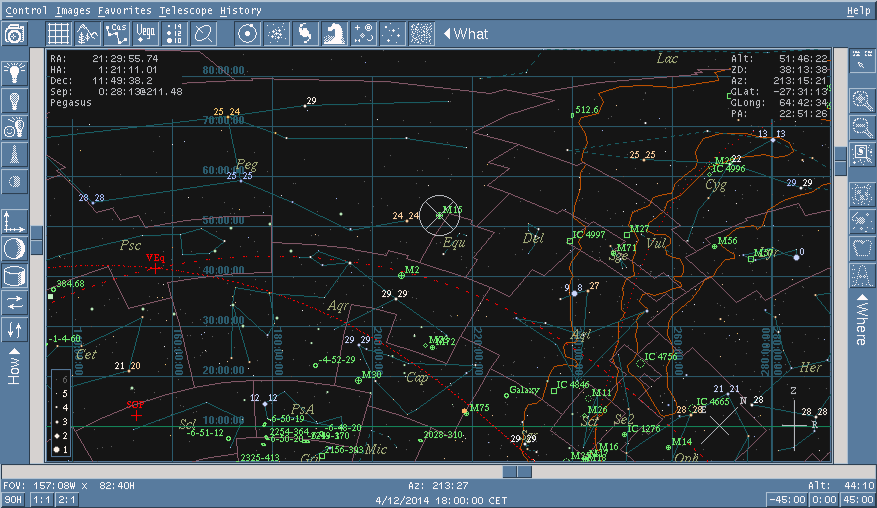This screenshot has width=877, height=508.
Task: Click the azimuth slider thumb at bottom
Action: pyautogui.click(x=517, y=471)
